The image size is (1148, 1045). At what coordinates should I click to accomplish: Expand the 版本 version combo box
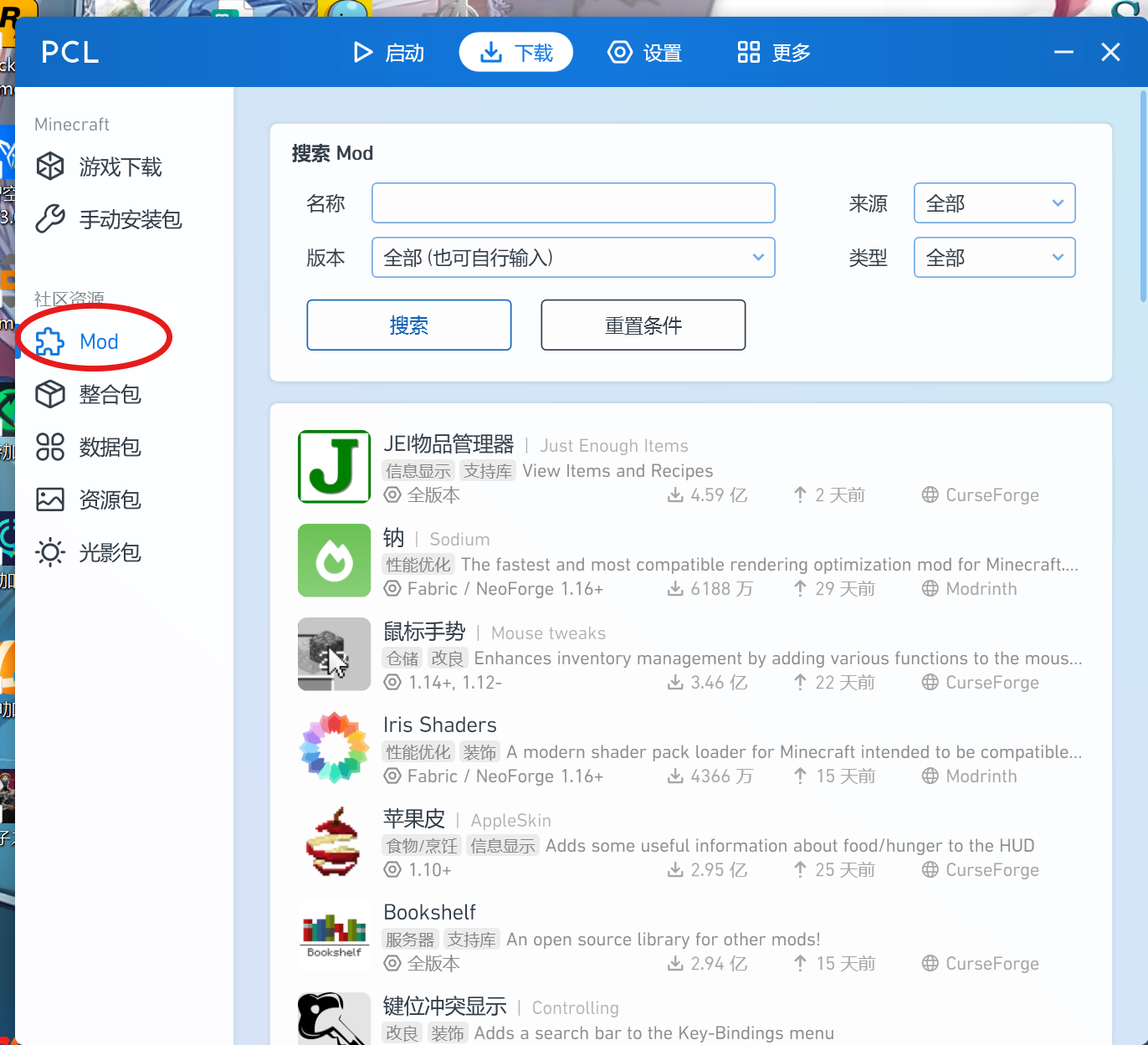pyautogui.click(x=573, y=258)
